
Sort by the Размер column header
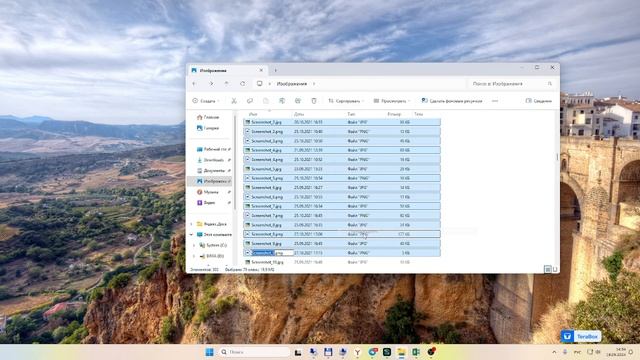click(394, 114)
